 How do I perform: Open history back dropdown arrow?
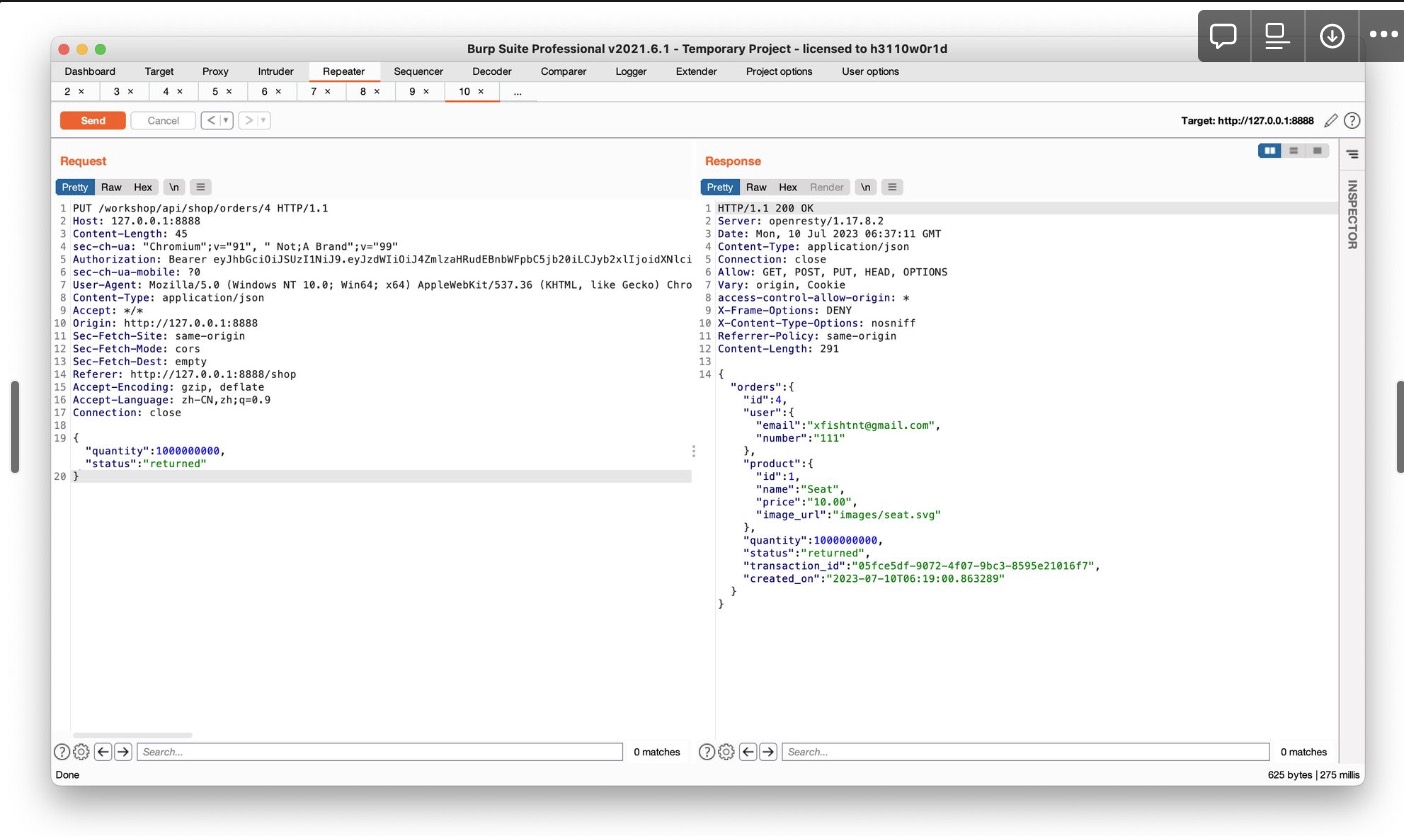pyautogui.click(x=227, y=121)
